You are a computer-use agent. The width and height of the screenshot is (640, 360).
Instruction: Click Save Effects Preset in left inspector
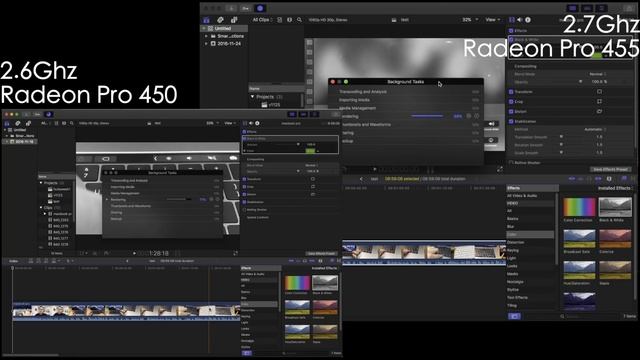click(322, 253)
